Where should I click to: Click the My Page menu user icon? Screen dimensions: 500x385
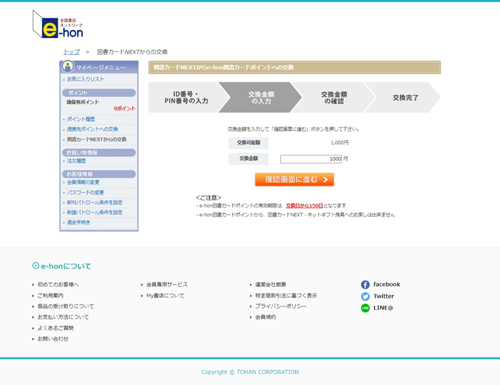click(x=68, y=66)
